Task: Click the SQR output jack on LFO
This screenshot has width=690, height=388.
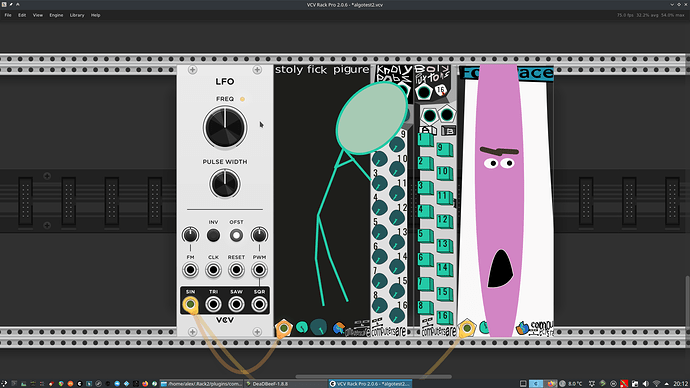Action: click(x=259, y=304)
